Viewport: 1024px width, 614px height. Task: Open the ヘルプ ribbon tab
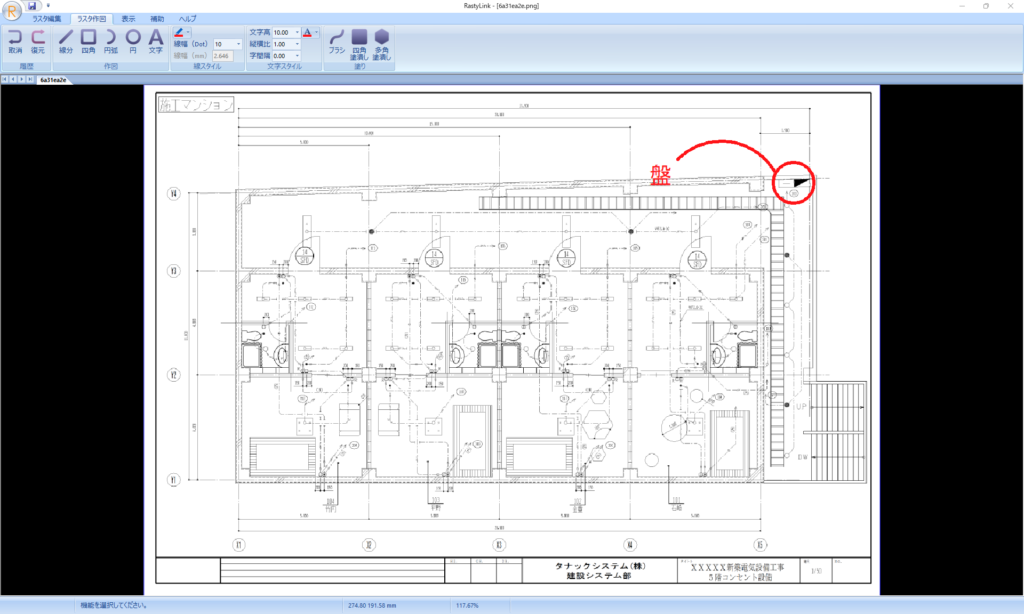(187, 19)
